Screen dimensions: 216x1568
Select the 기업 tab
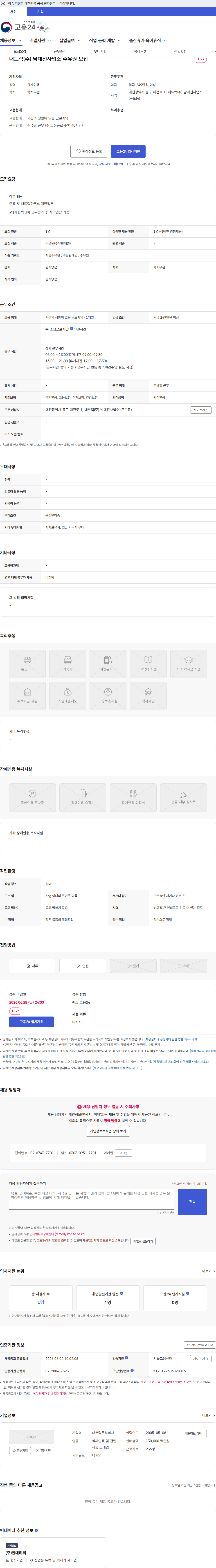(x=40, y=11)
